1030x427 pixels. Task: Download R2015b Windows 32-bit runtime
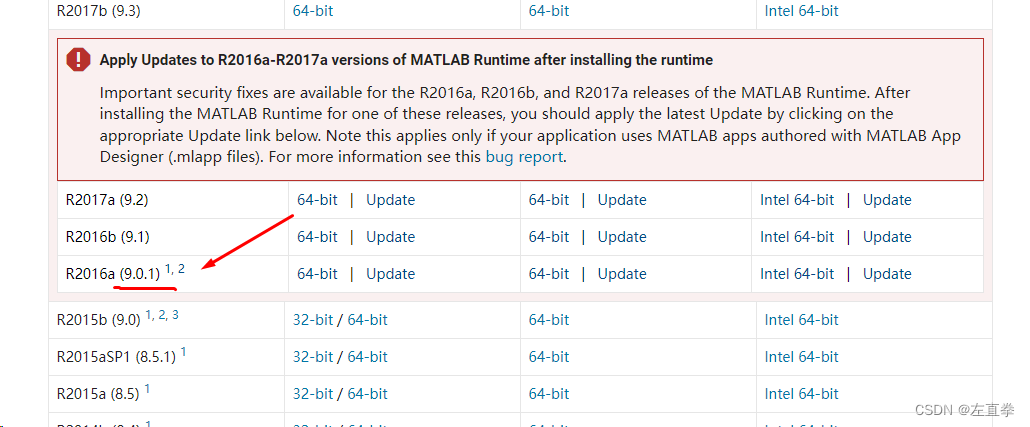point(313,320)
